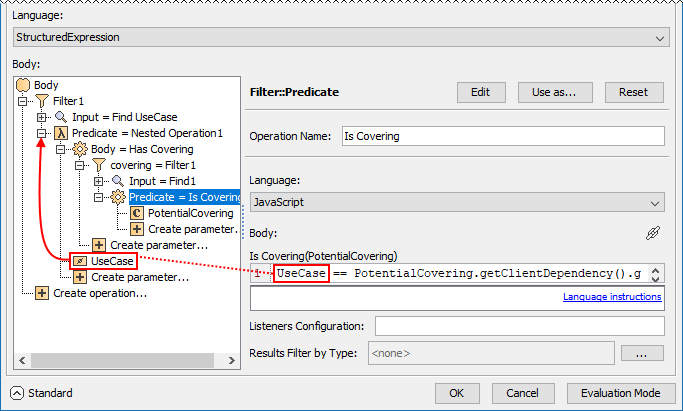
Task: Click the Listeners Configuration field
Action: click(x=520, y=326)
